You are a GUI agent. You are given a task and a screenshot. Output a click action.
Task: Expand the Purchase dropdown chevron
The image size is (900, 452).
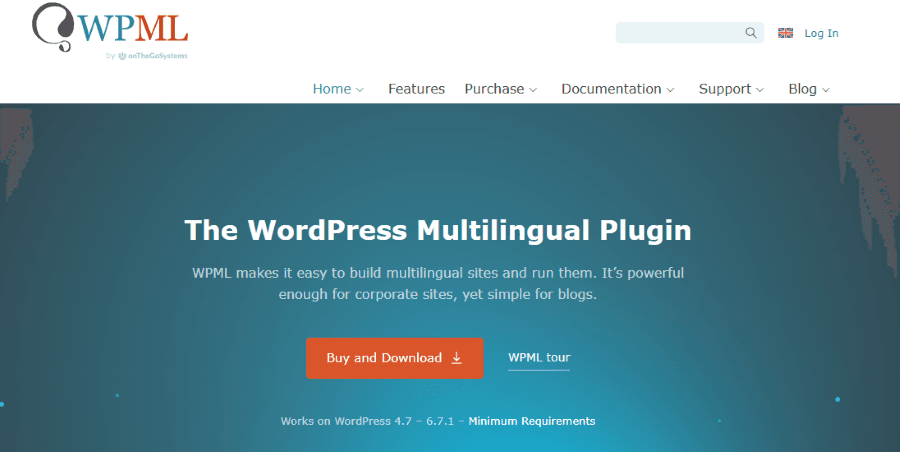pyautogui.click(x=533, y=90)
